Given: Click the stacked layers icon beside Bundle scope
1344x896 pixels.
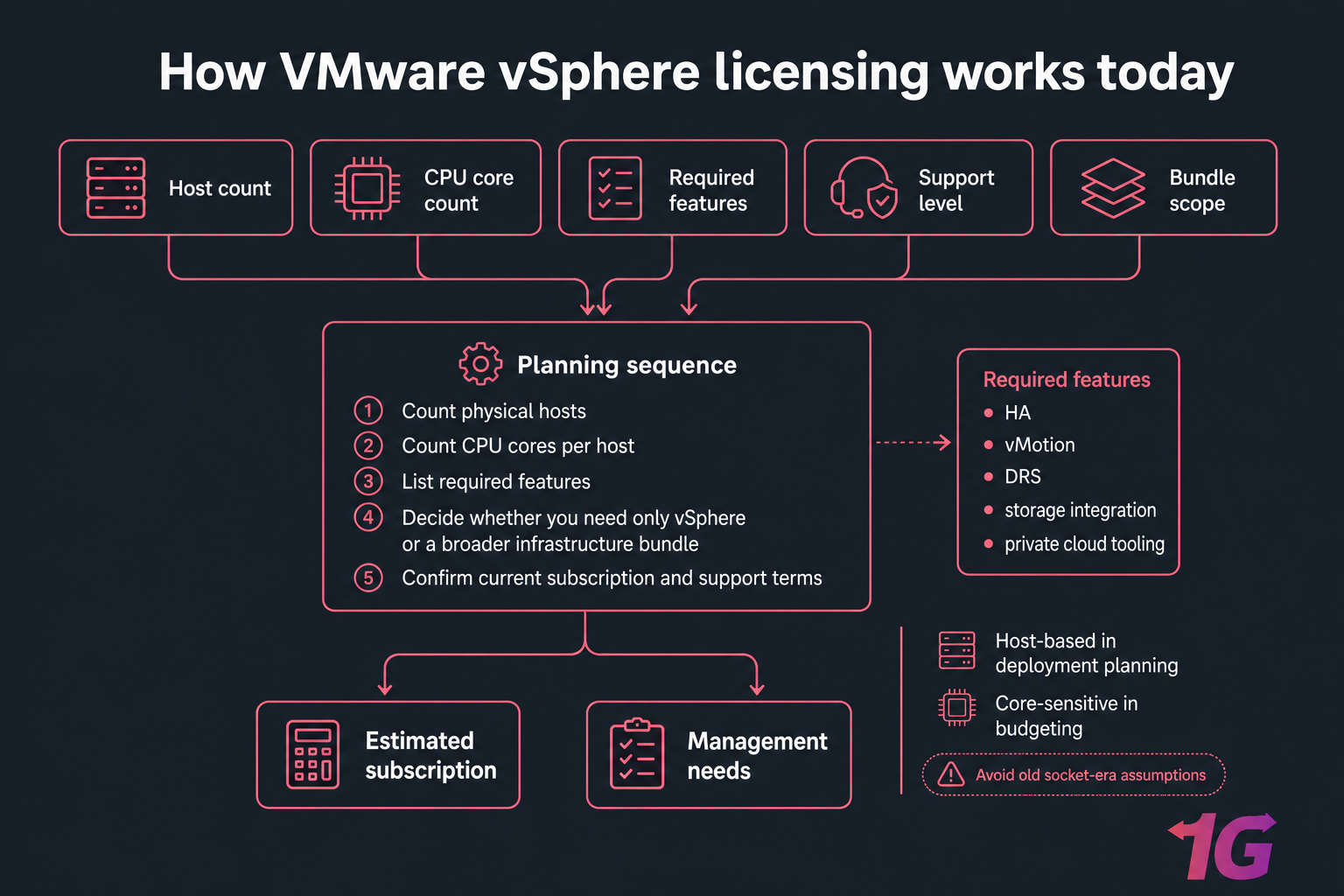Looking at the screenshot, I should tap(1113, 188).
